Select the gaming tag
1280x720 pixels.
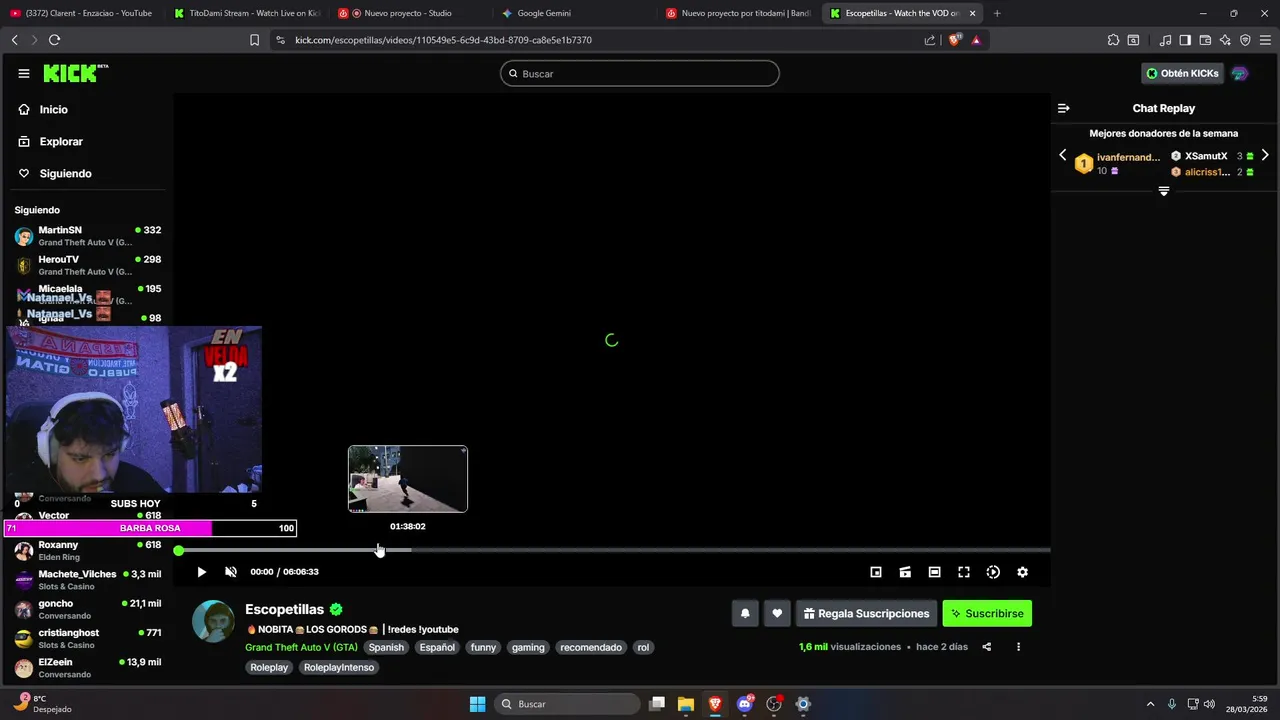528,647
